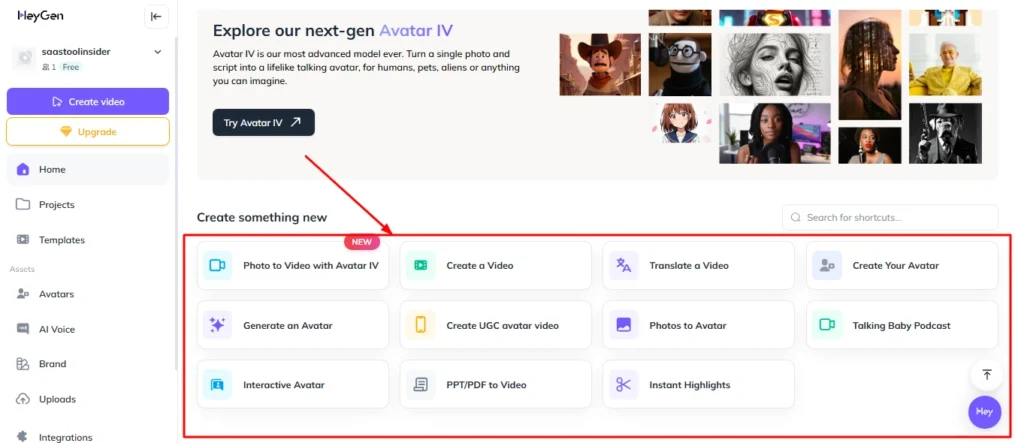This screenshot has height=443, width=1024.
Task: Click the Templates film icon
Action: point(23,240)
